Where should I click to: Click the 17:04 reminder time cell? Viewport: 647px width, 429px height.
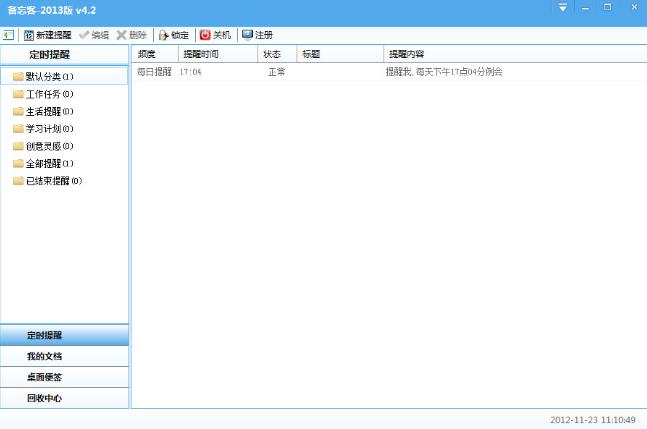tap(190, 72)
